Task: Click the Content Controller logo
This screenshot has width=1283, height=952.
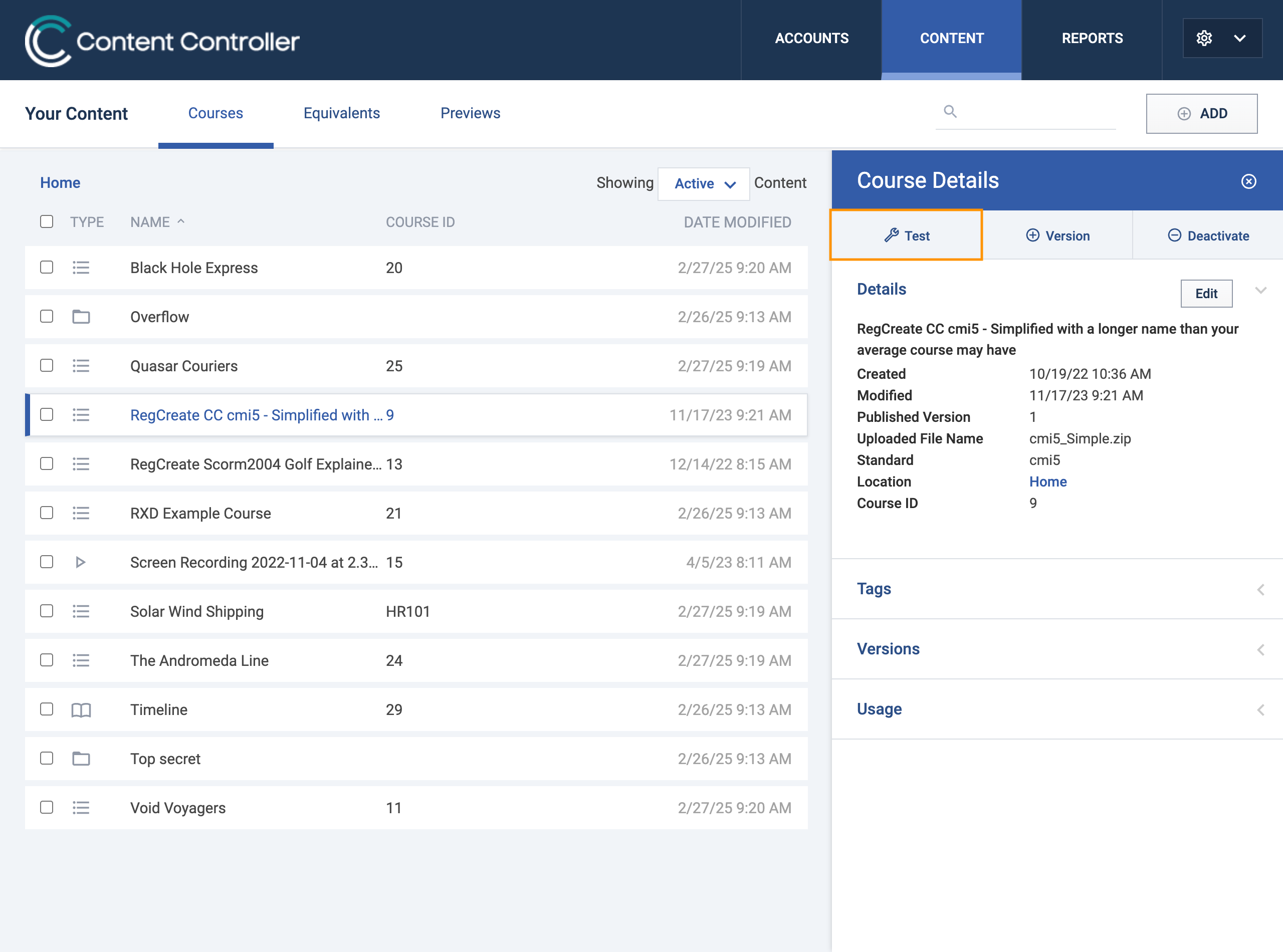Action: pos(162,41)
